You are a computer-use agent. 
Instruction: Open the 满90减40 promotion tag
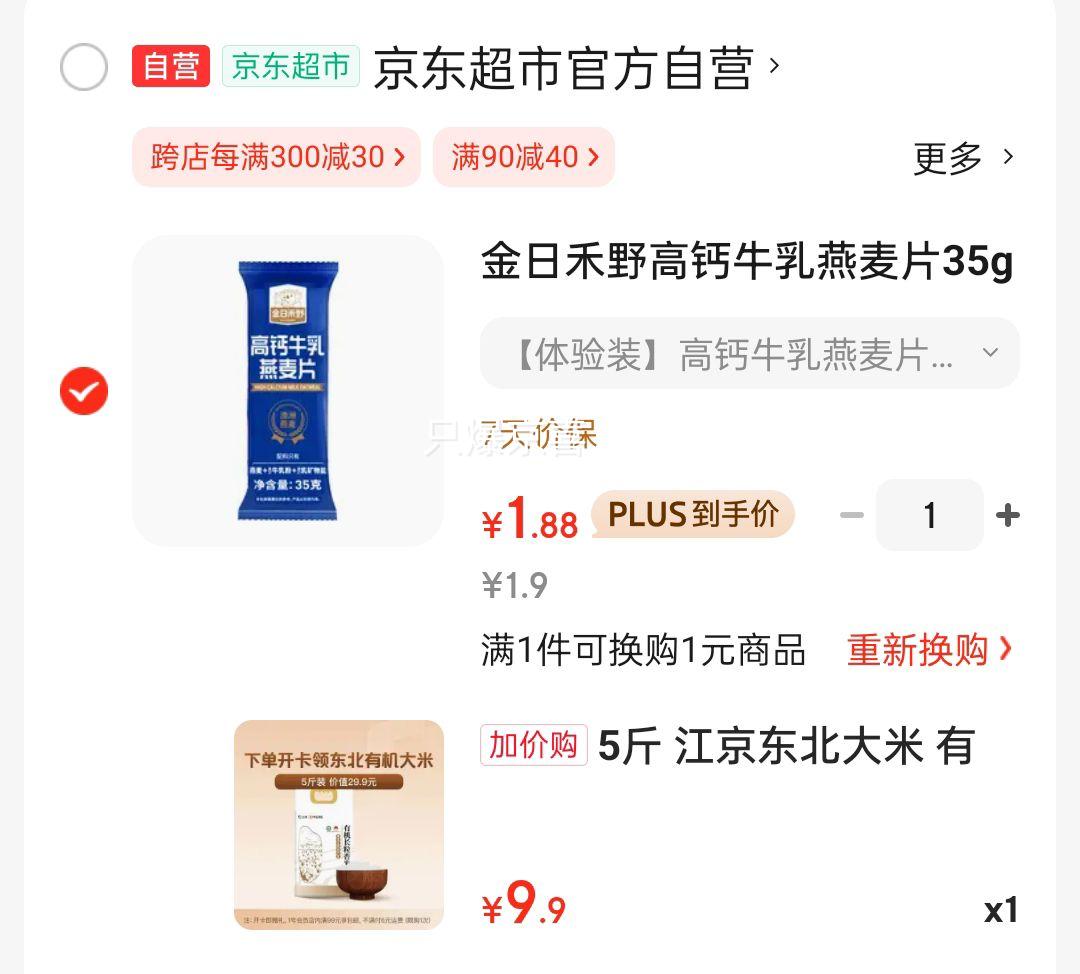(x=523, y=157)
